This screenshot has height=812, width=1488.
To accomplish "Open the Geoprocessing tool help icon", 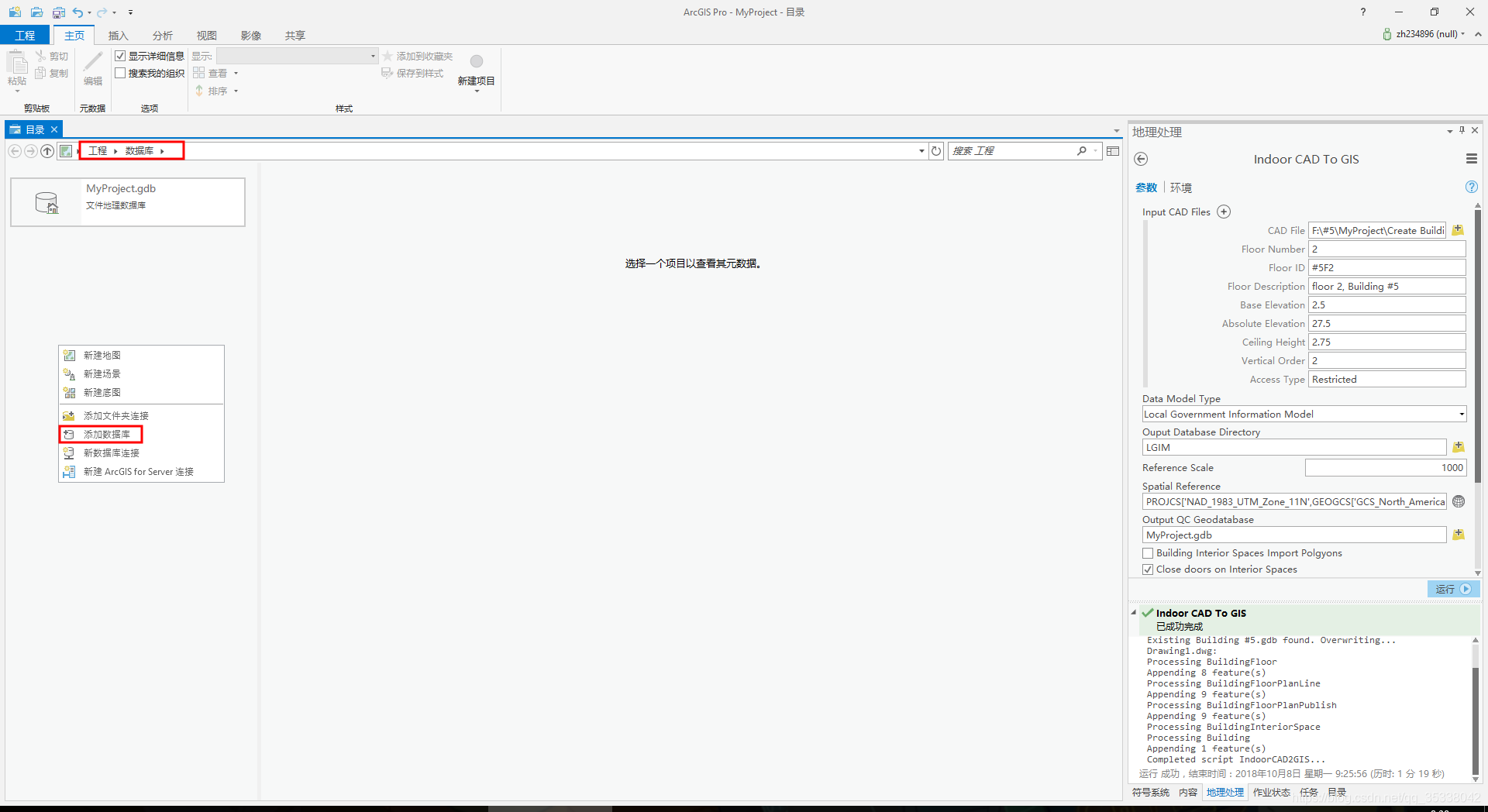I will (x=1471, y=187).
